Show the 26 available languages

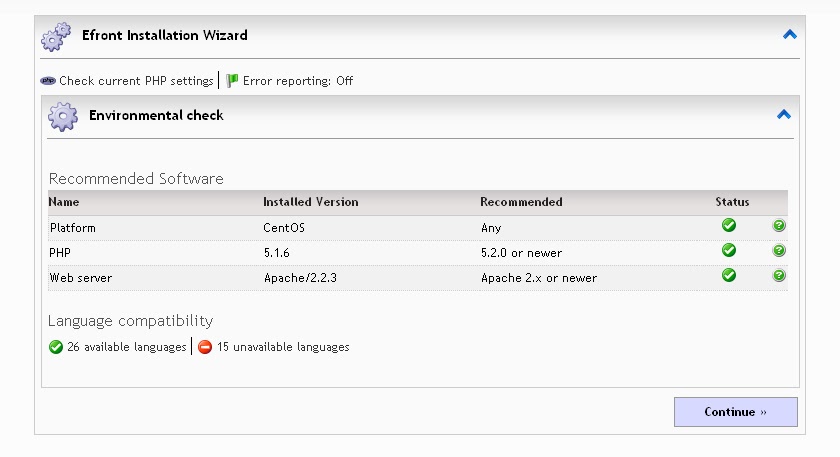click(126, 348)
